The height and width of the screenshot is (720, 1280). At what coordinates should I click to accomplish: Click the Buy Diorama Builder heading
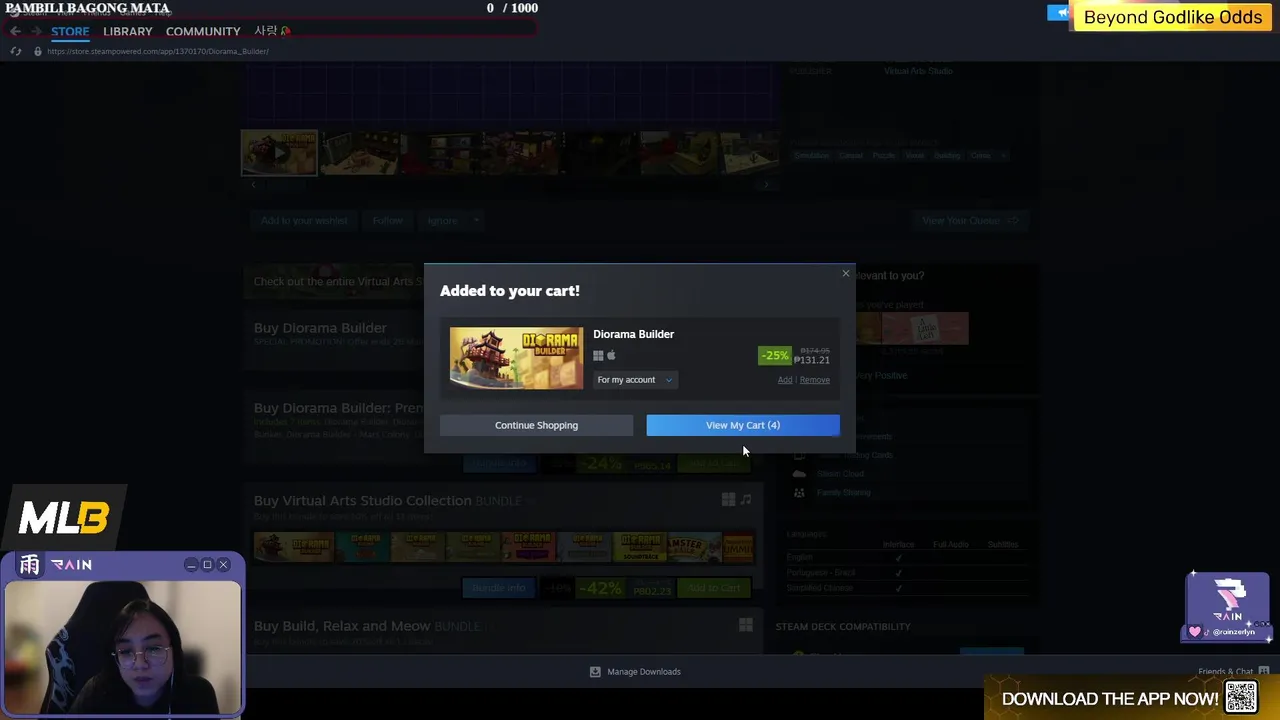click(320, 328)
